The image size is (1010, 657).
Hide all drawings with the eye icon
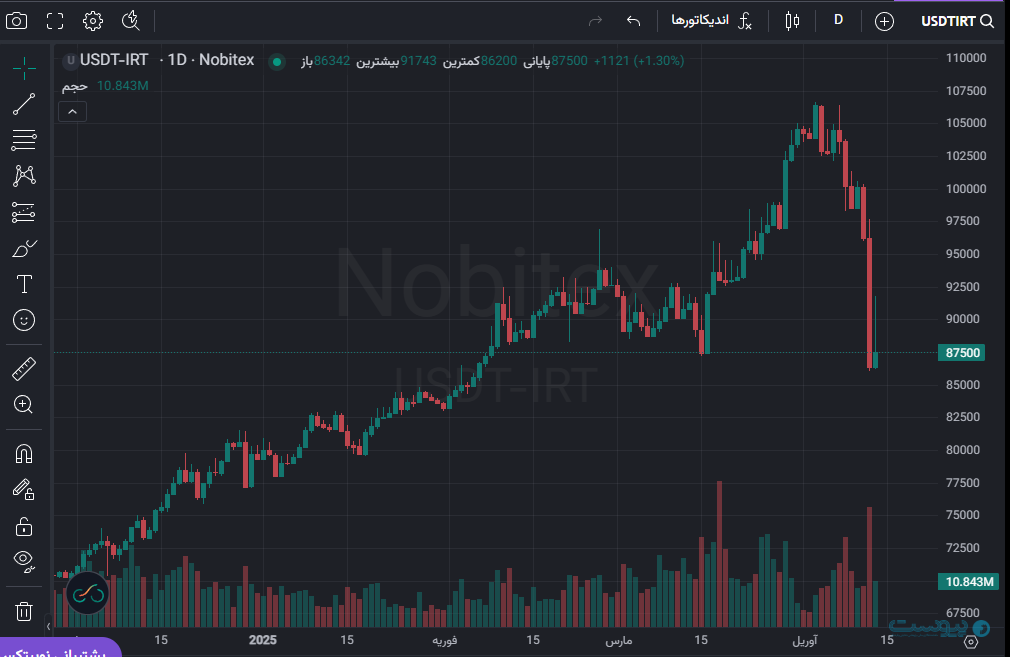pos(24,560)
